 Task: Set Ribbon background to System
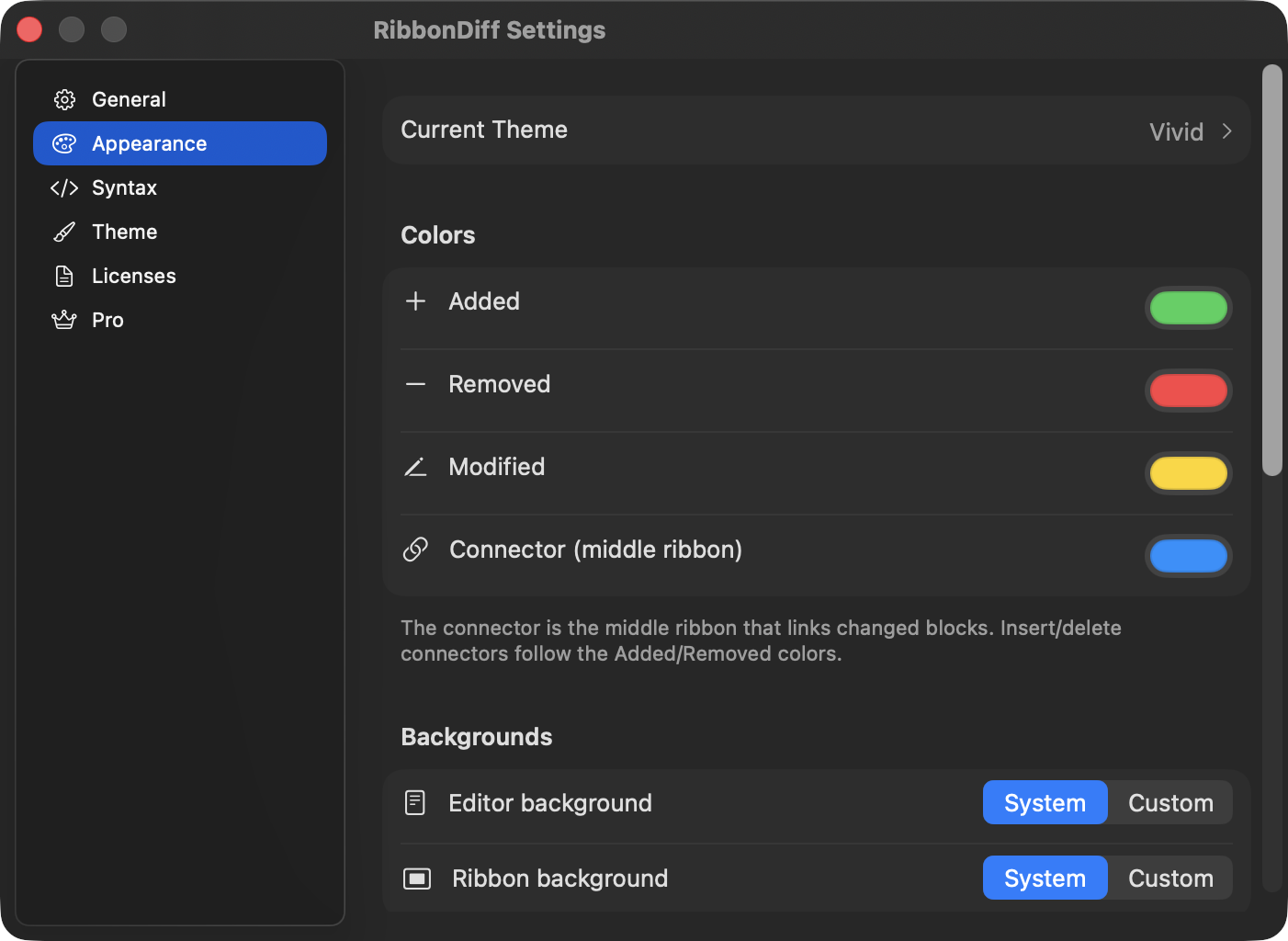[1045, 879]
